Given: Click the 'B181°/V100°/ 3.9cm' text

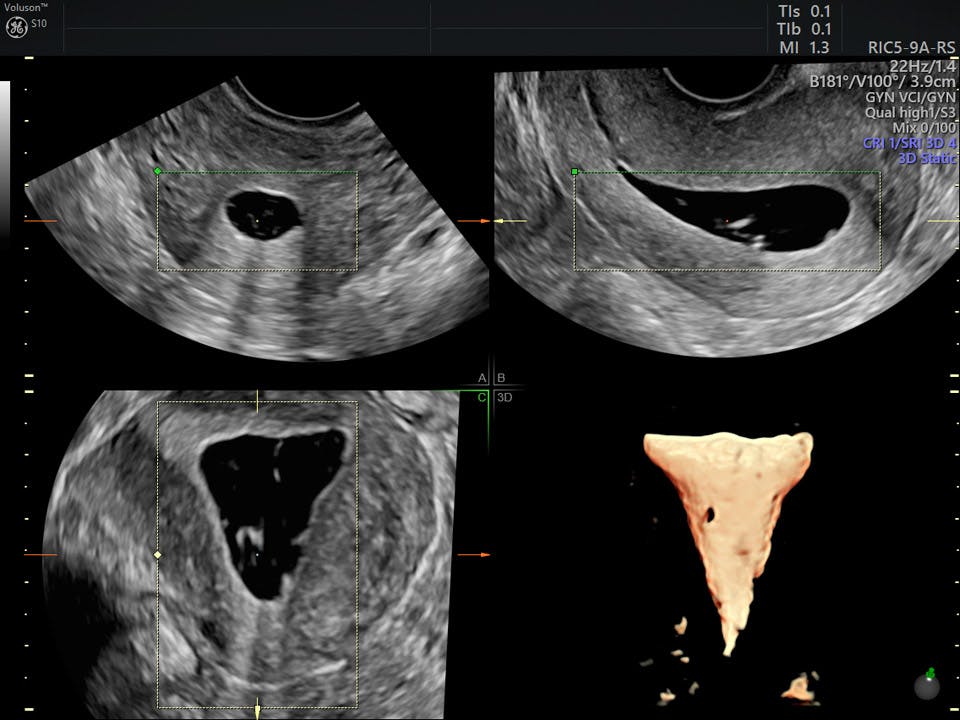Looking at the screenshot, I should [x=882, y=81].
